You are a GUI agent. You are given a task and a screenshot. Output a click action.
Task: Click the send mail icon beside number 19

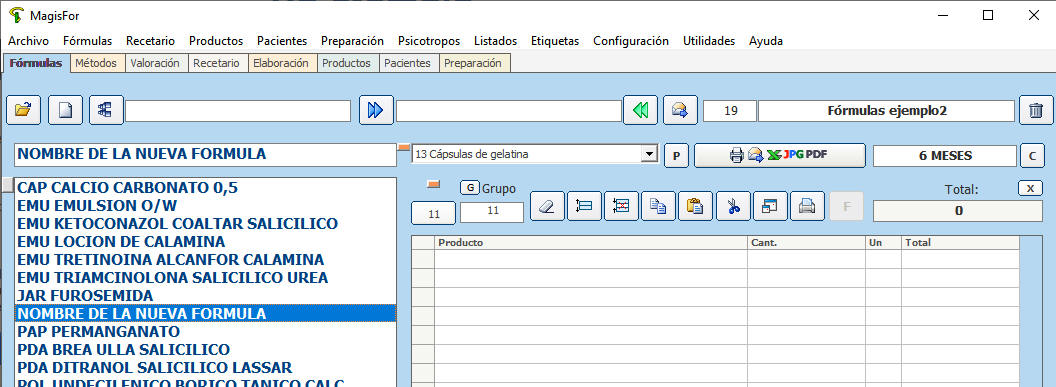tap(680, 110)
